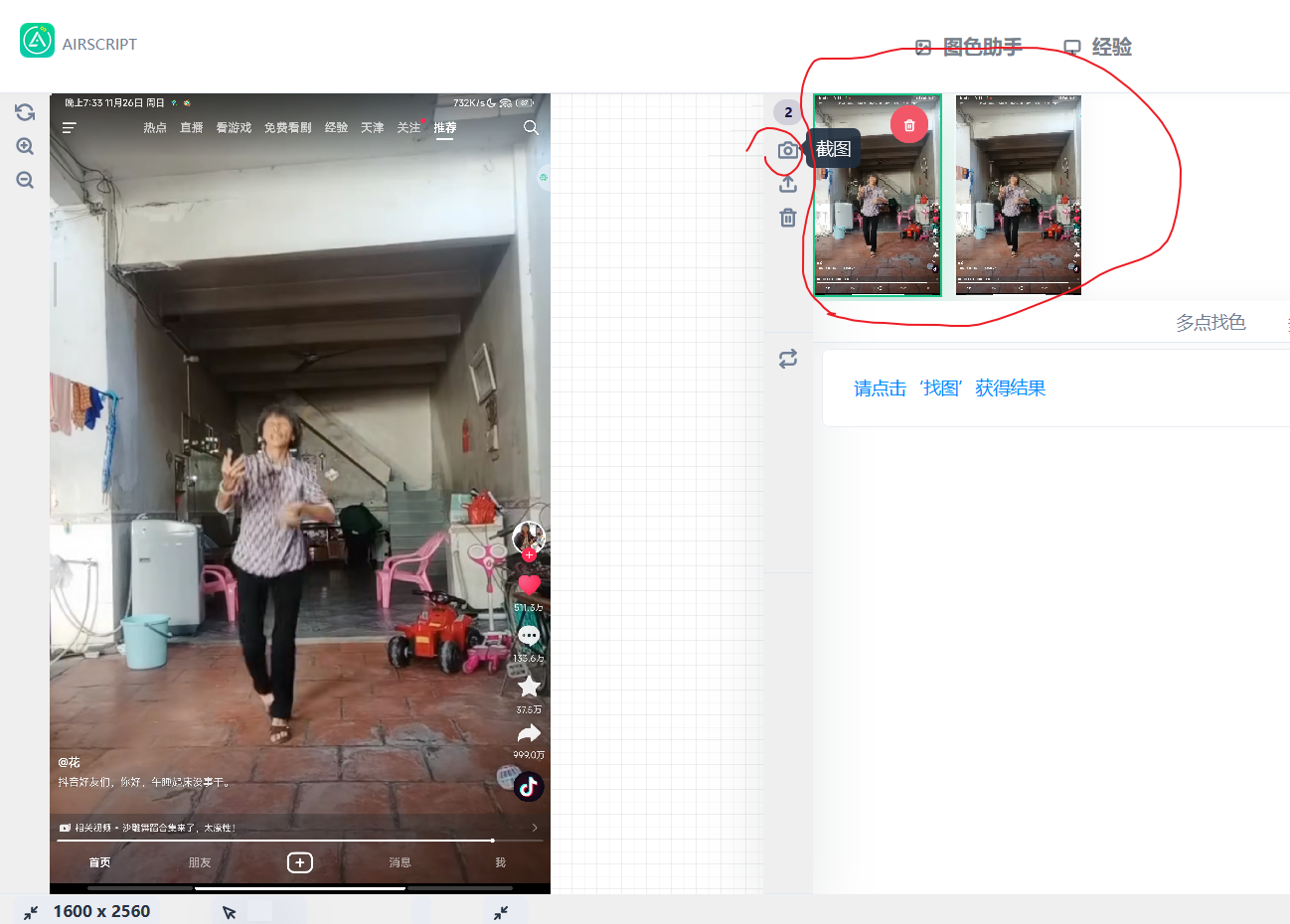Select the first screenshot thumbnail
Image resolution: width=1290 pixels, height=924 pixels.
click(878, 196)
